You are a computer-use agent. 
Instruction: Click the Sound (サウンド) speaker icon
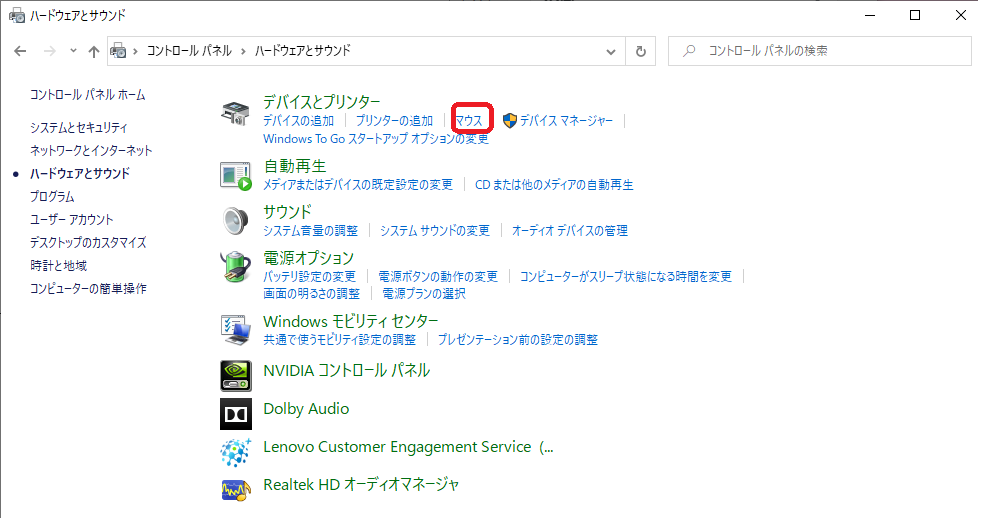(x=236, y=220)
